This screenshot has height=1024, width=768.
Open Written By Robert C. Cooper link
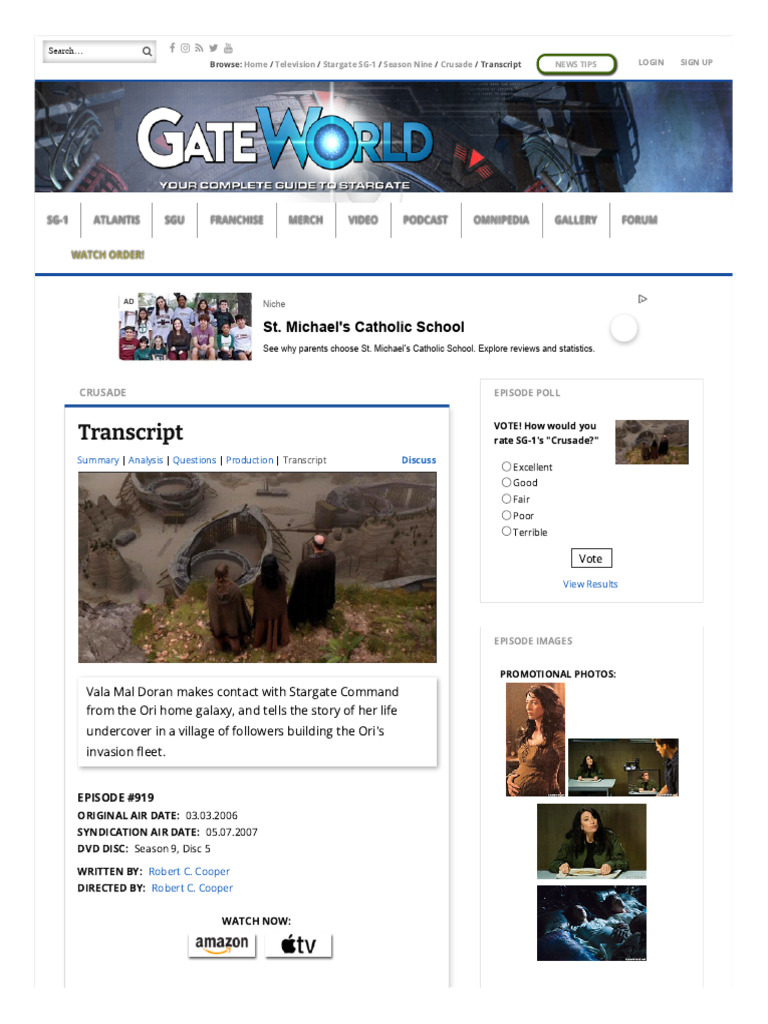coord(189,872)
